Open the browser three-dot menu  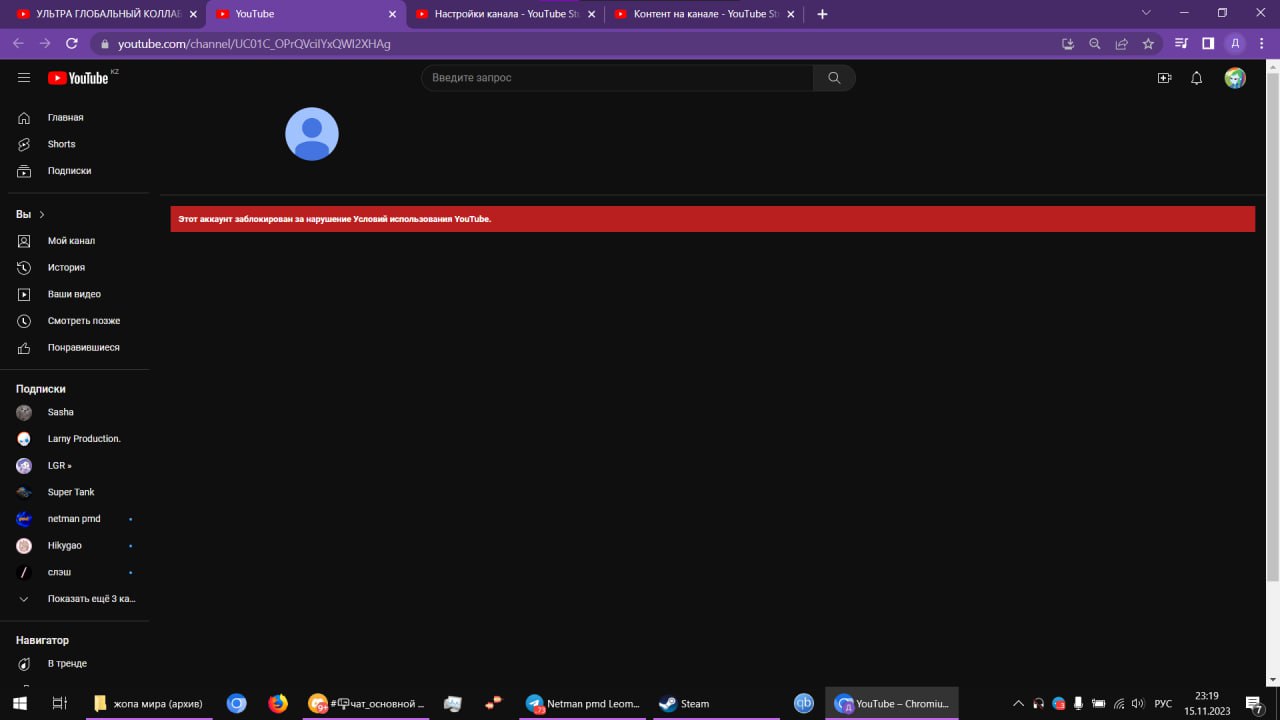click(x=1262, y=44)
